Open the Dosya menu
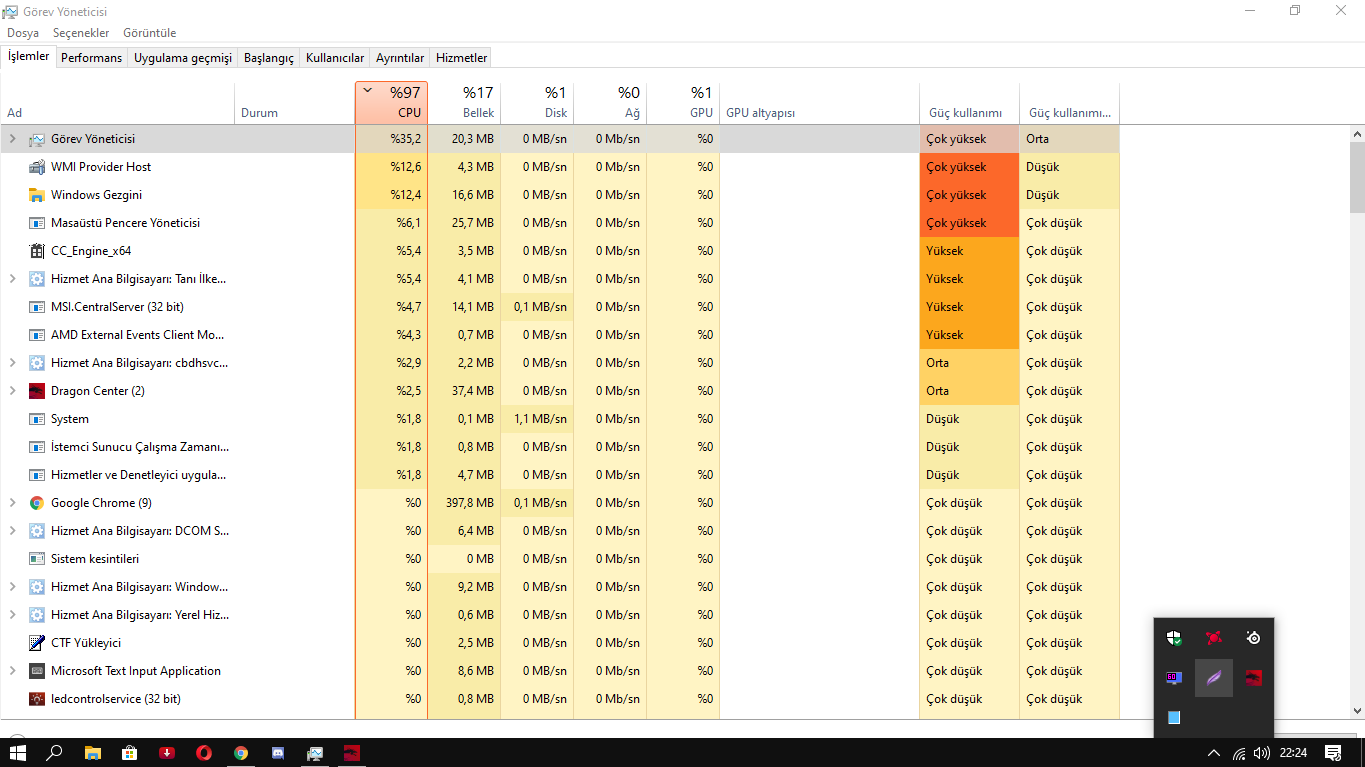Viewport: 1365px width, 767px height. point(23,33)
